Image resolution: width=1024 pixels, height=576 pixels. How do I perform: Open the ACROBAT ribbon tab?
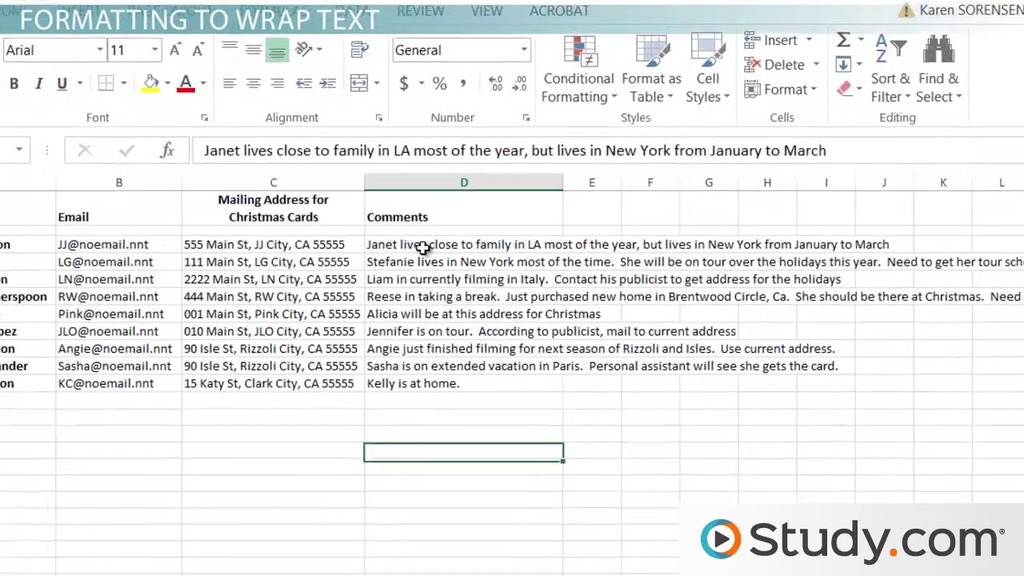click(559, 11)
